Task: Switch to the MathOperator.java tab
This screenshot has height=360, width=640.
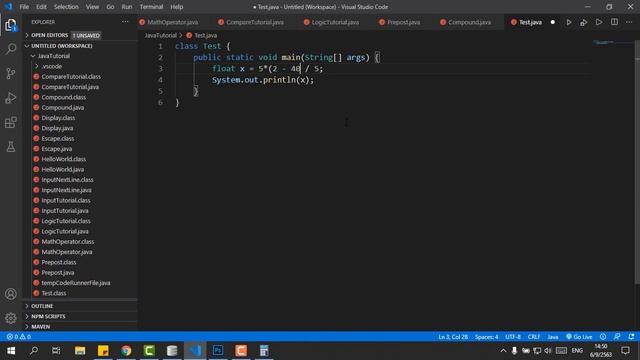Action: (173, 22)
